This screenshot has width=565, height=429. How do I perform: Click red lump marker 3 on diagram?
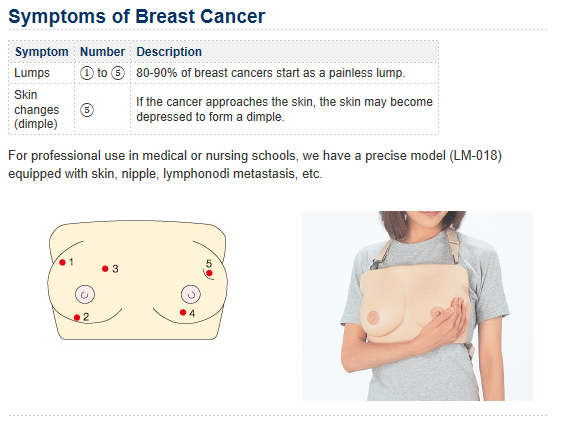click(x=105, y=269)
